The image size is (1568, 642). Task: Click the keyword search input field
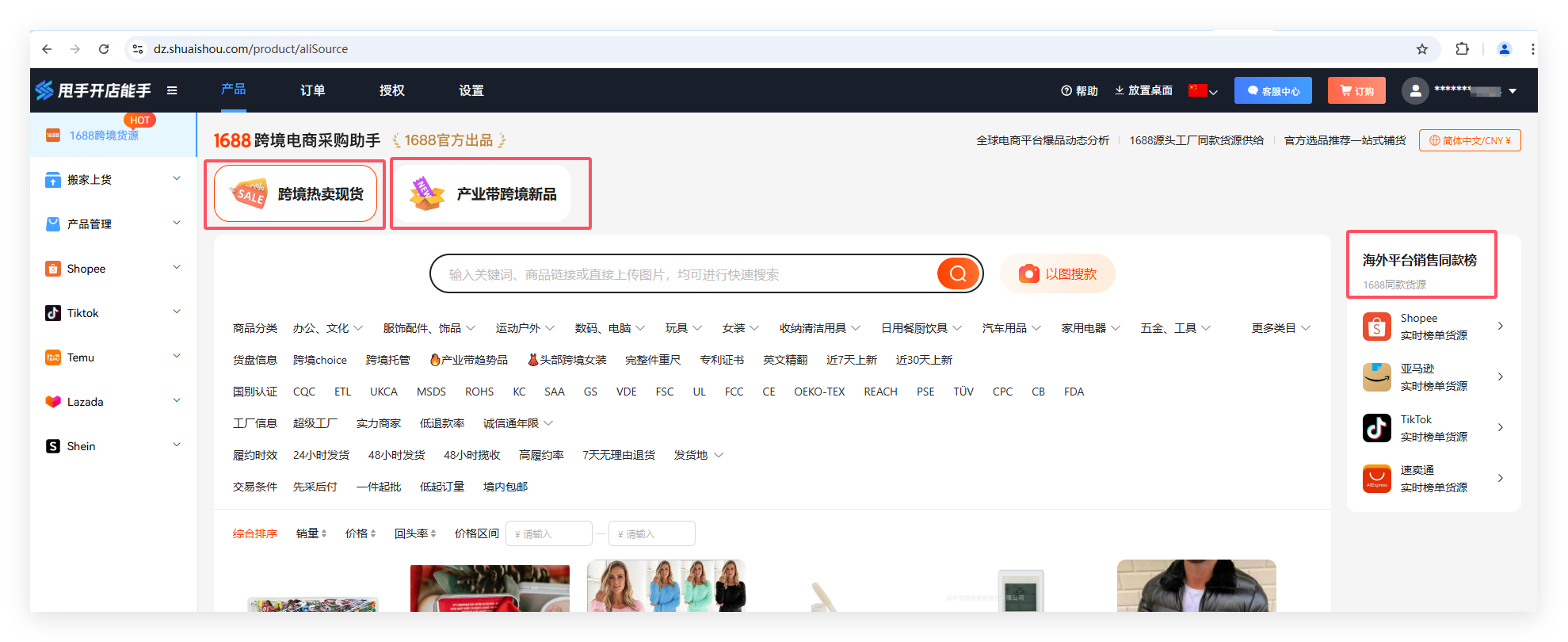685,274
